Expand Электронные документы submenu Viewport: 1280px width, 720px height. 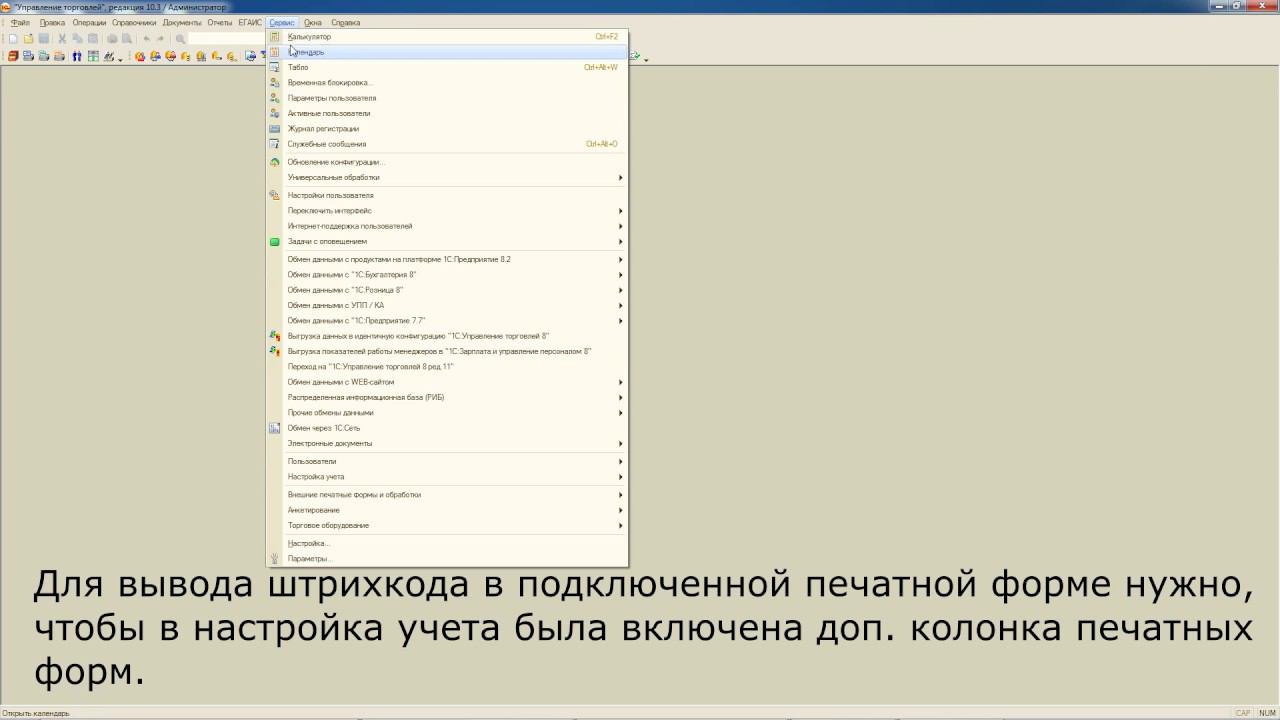click(447, 443)
